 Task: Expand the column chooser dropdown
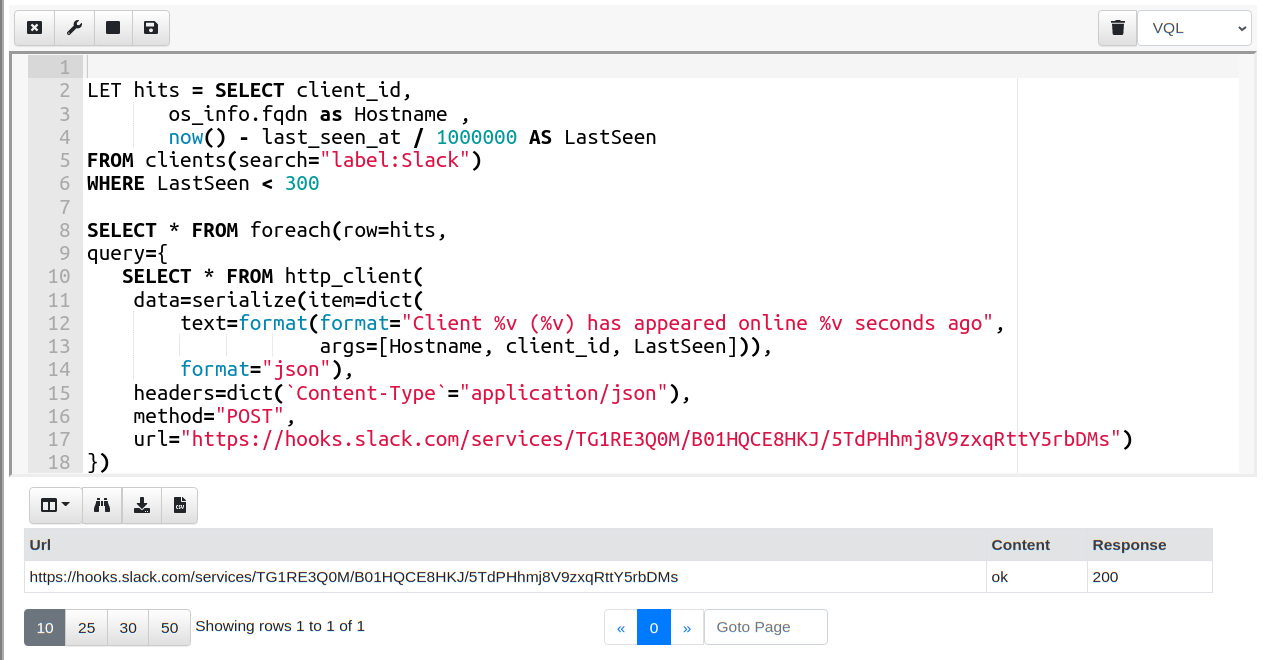(x=55, y=506)
